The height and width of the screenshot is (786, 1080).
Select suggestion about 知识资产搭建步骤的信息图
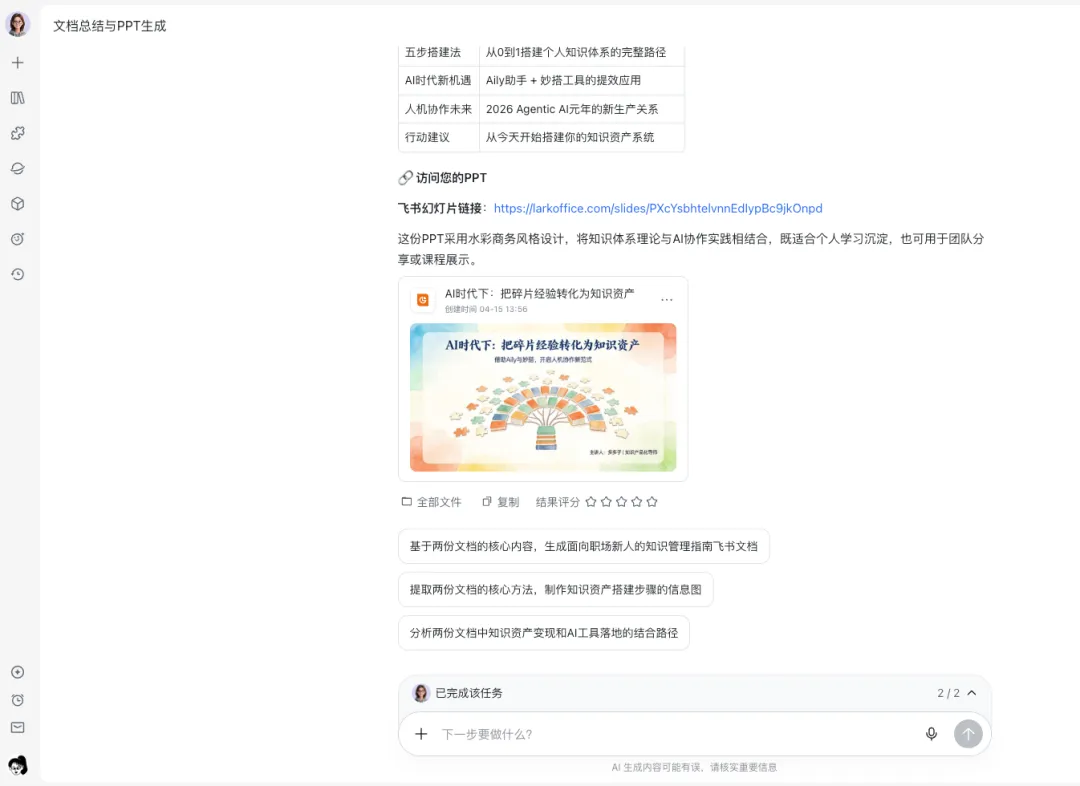[x=555, y=590]
